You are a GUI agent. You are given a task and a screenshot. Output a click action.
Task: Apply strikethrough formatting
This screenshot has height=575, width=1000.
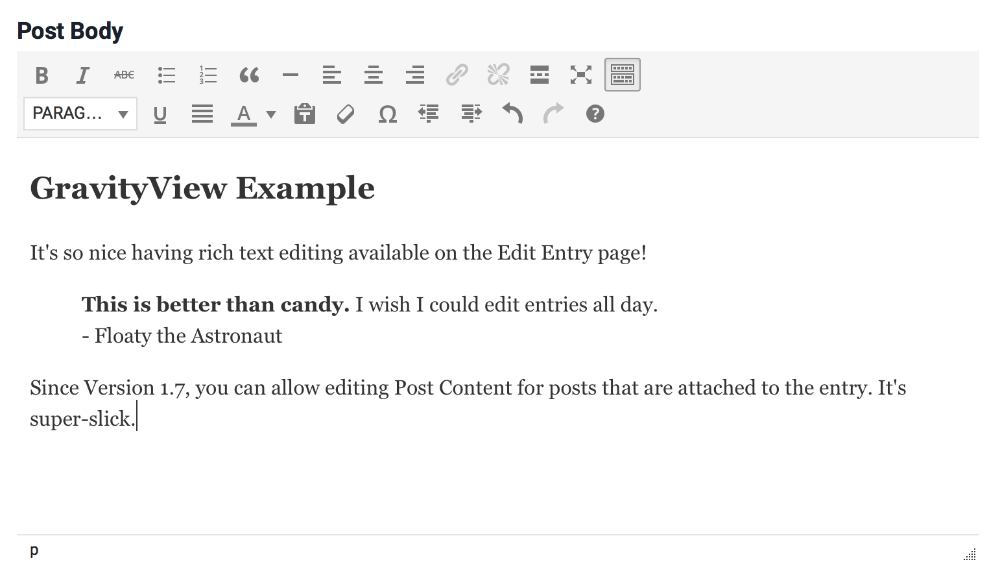124,75
